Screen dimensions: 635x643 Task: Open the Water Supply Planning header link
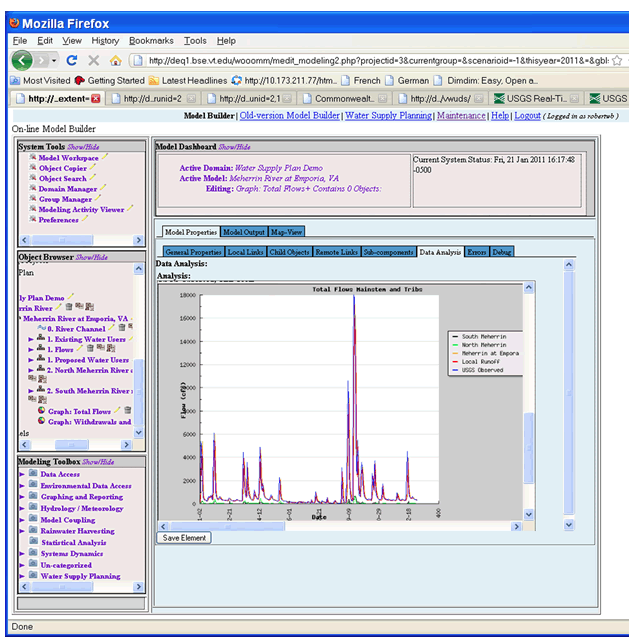click(x=388, y=116)
